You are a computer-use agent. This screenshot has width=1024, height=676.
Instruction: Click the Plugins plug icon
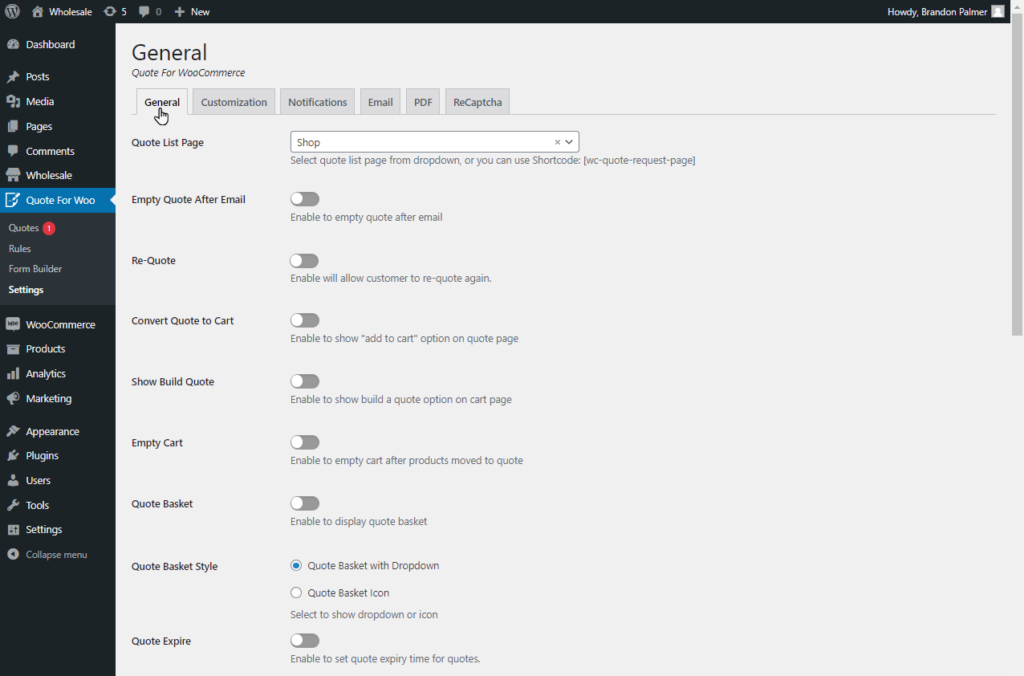(13, 455)
